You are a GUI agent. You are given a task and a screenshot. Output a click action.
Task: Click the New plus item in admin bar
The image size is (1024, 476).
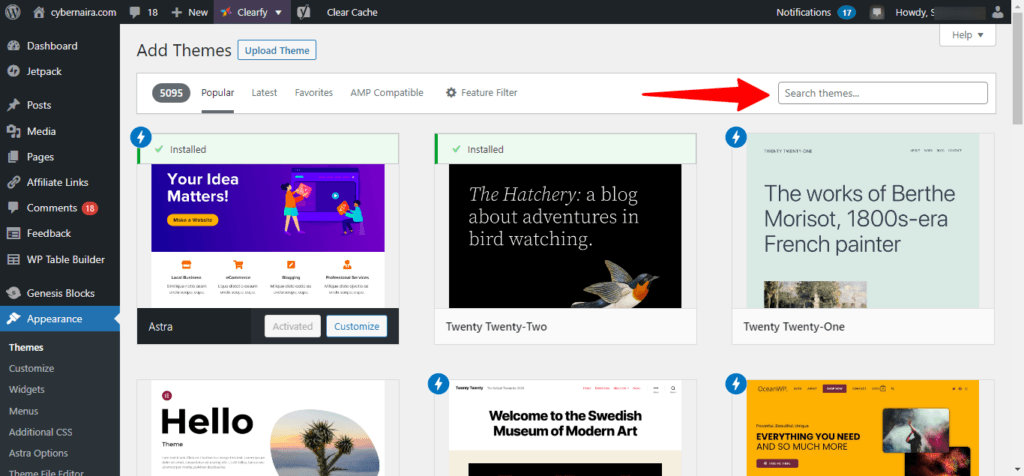(189, 12)
